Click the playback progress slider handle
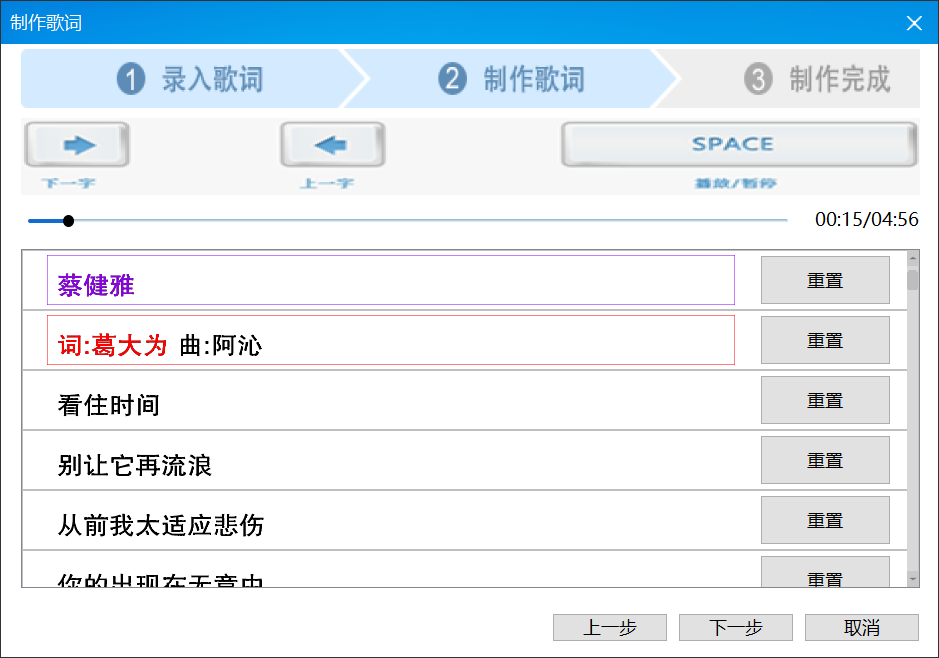Viewport: 939px width, 658px height. click(68, 221)
